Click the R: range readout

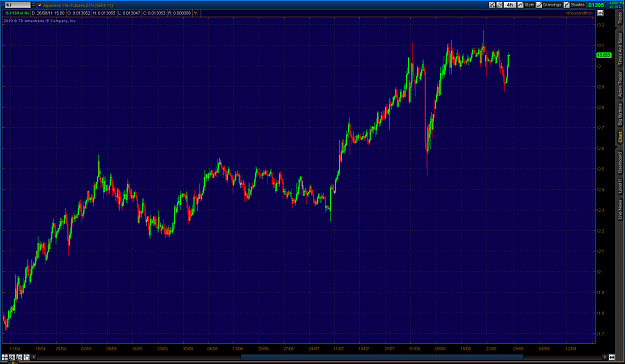pos(179,13)
